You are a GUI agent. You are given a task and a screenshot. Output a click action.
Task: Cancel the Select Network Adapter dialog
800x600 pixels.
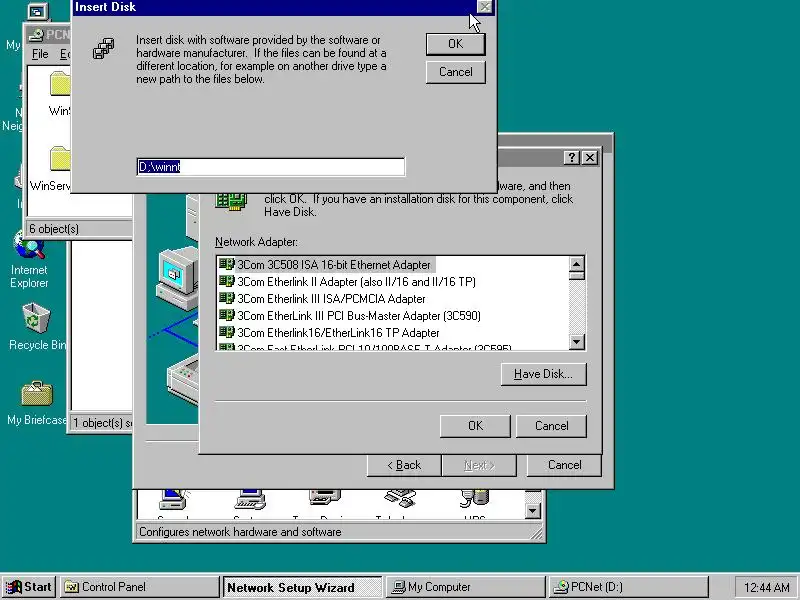(551, 426)
